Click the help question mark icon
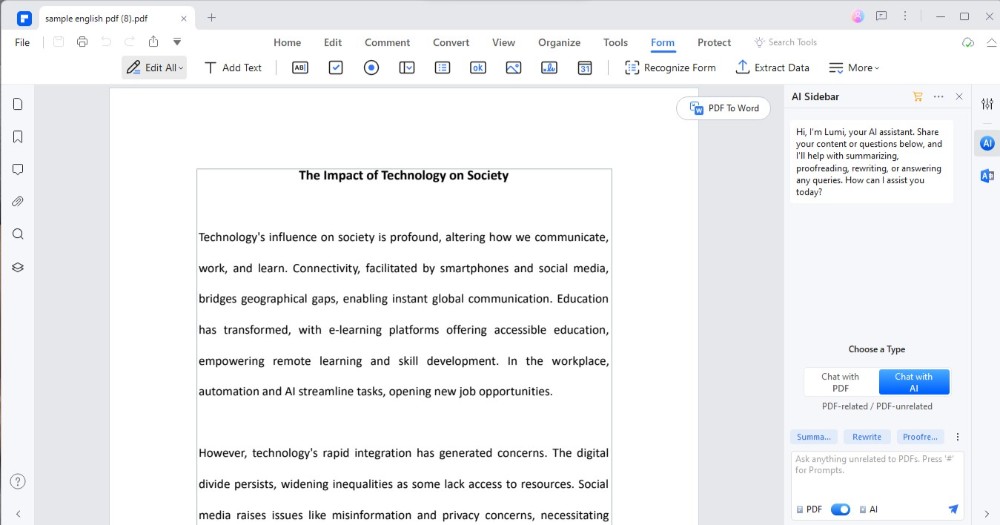 click(x=18, y=482)
